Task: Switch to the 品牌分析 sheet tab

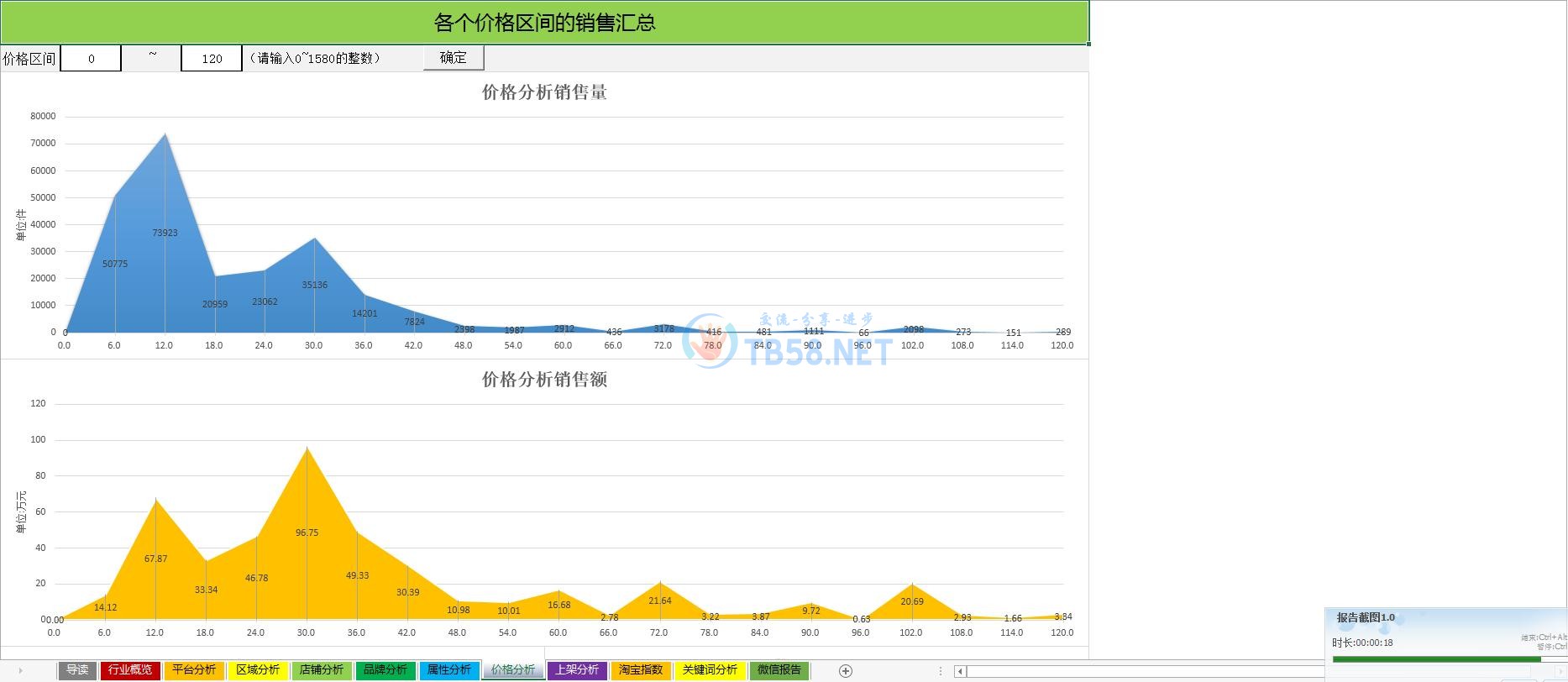Action: 385,670
